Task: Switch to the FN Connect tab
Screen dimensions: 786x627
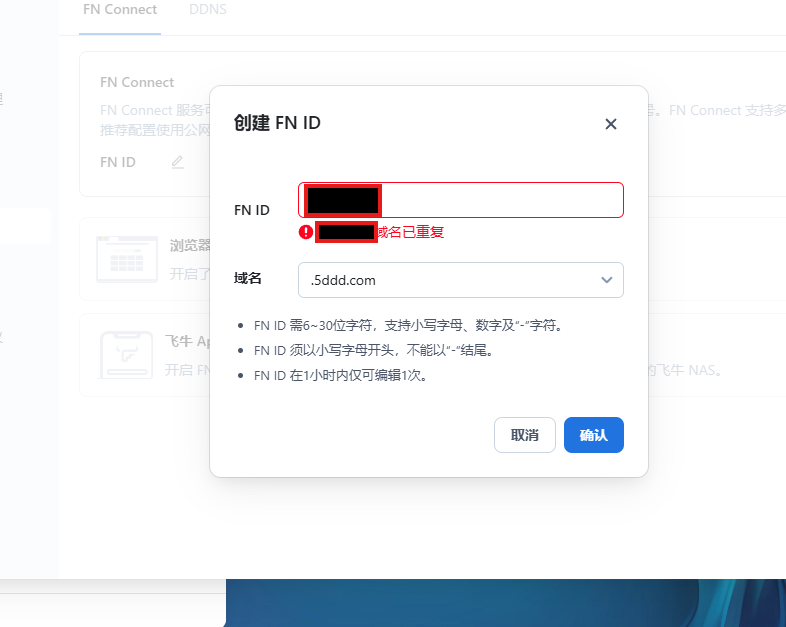Action: [x=120, y=10]
